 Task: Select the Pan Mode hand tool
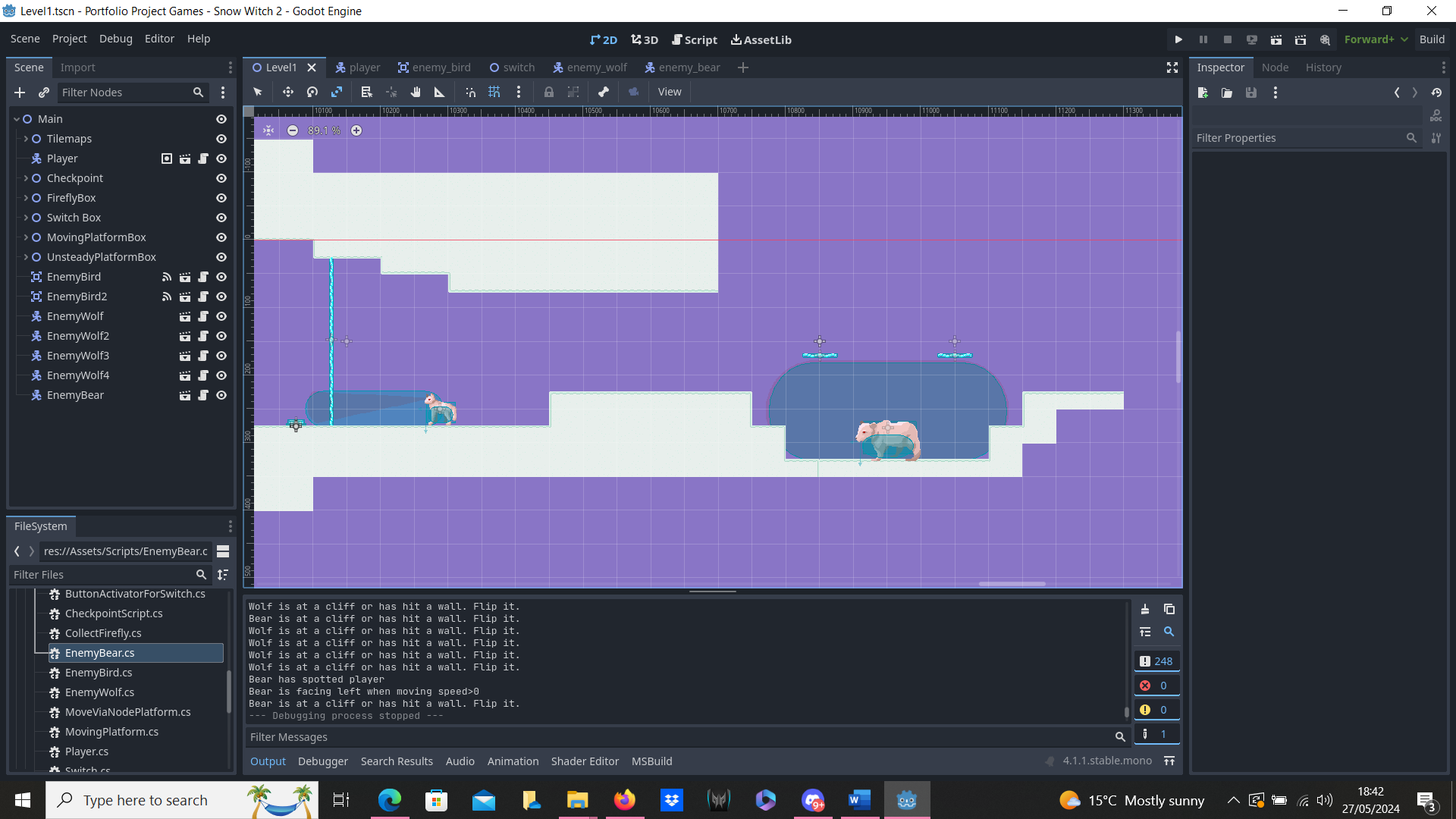416,92
